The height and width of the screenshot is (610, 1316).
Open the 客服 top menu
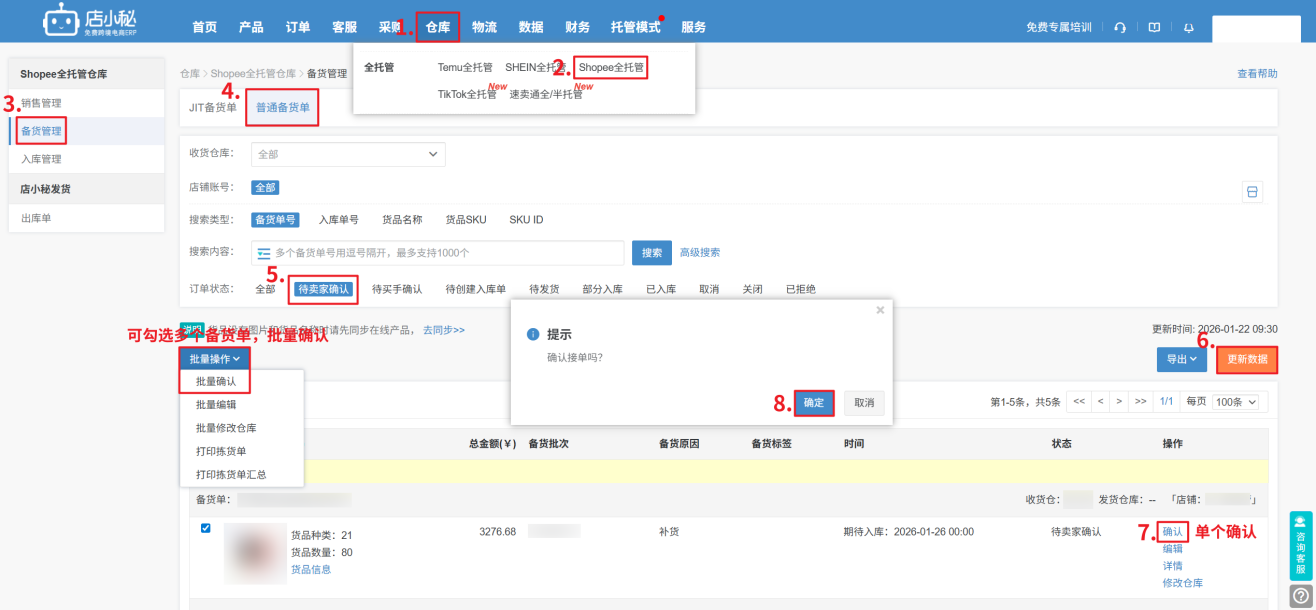(344, 27)
